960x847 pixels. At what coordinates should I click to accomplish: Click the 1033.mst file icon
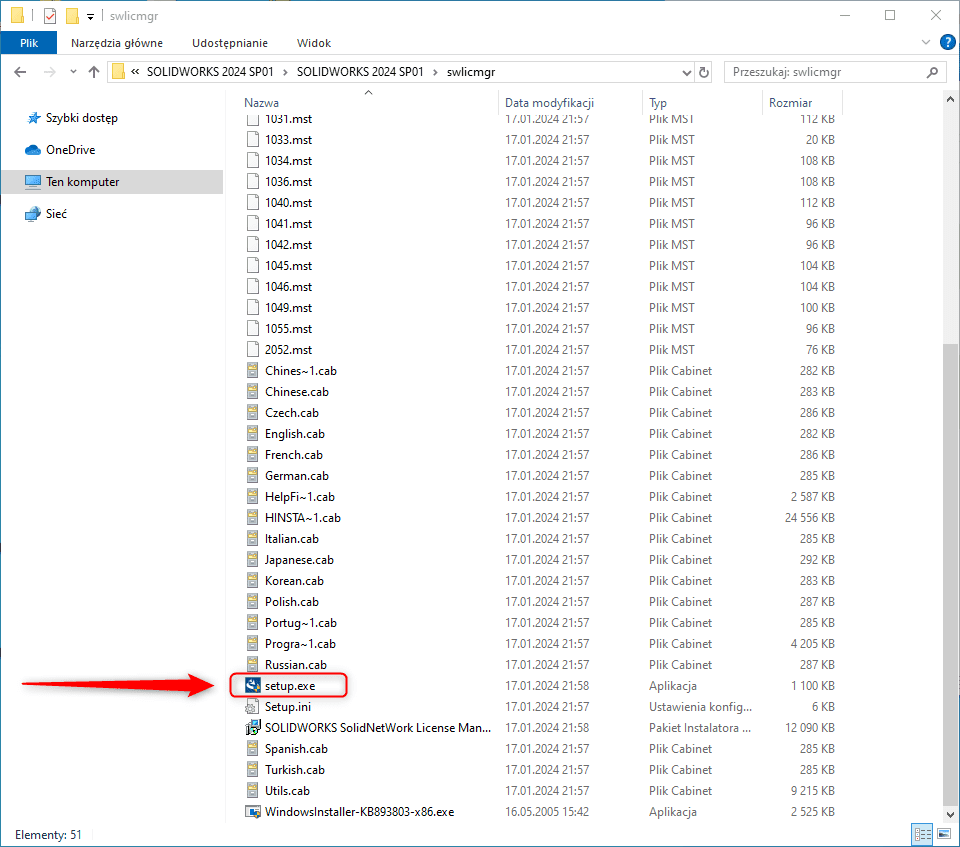pyautogui.click(x=252, y=140)
